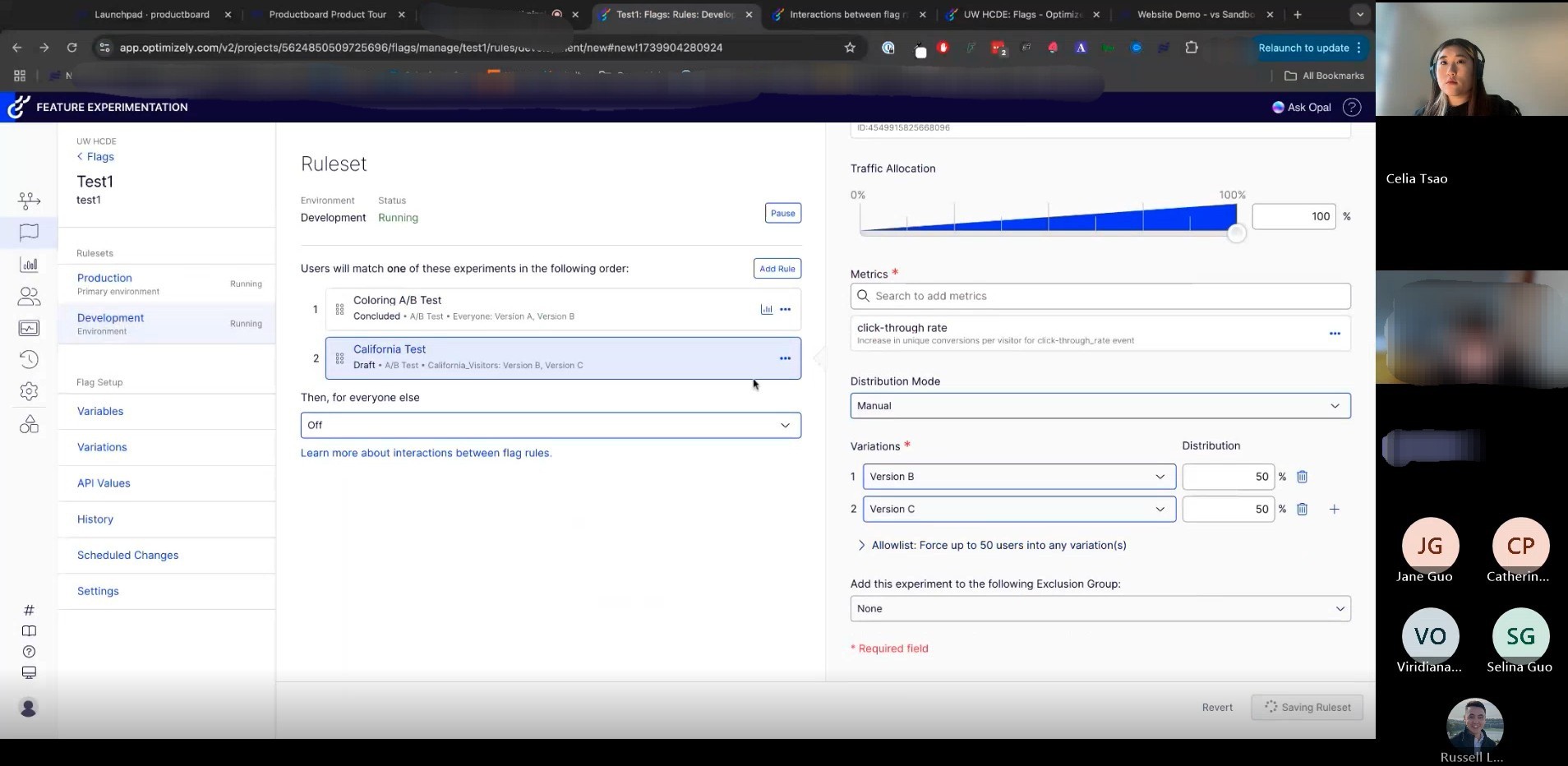Open the shapes icon in sidebar
Viewport: 1568px width, 766px height.
29,424
